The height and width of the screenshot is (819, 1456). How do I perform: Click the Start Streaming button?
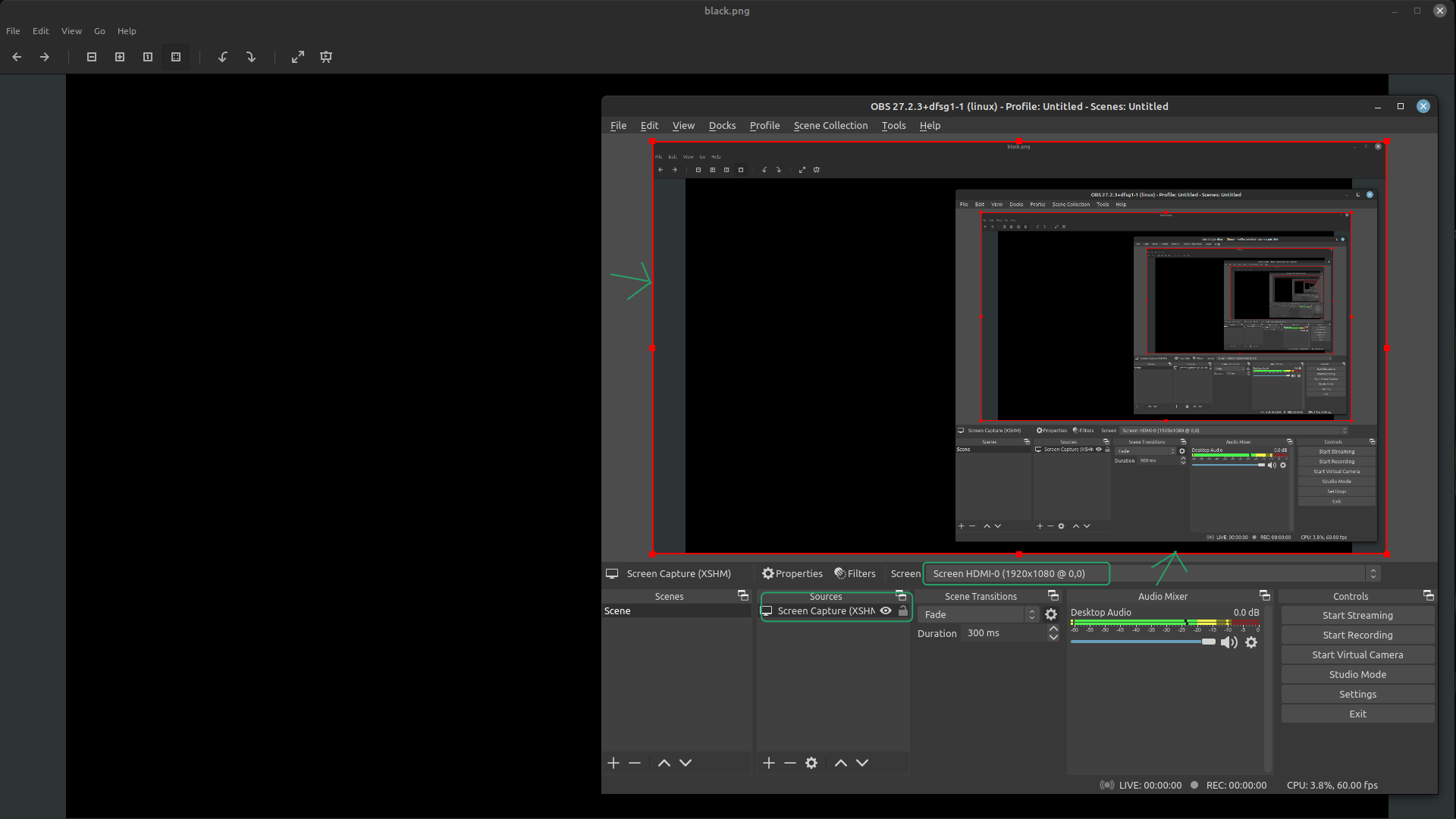click(1357, 615)
